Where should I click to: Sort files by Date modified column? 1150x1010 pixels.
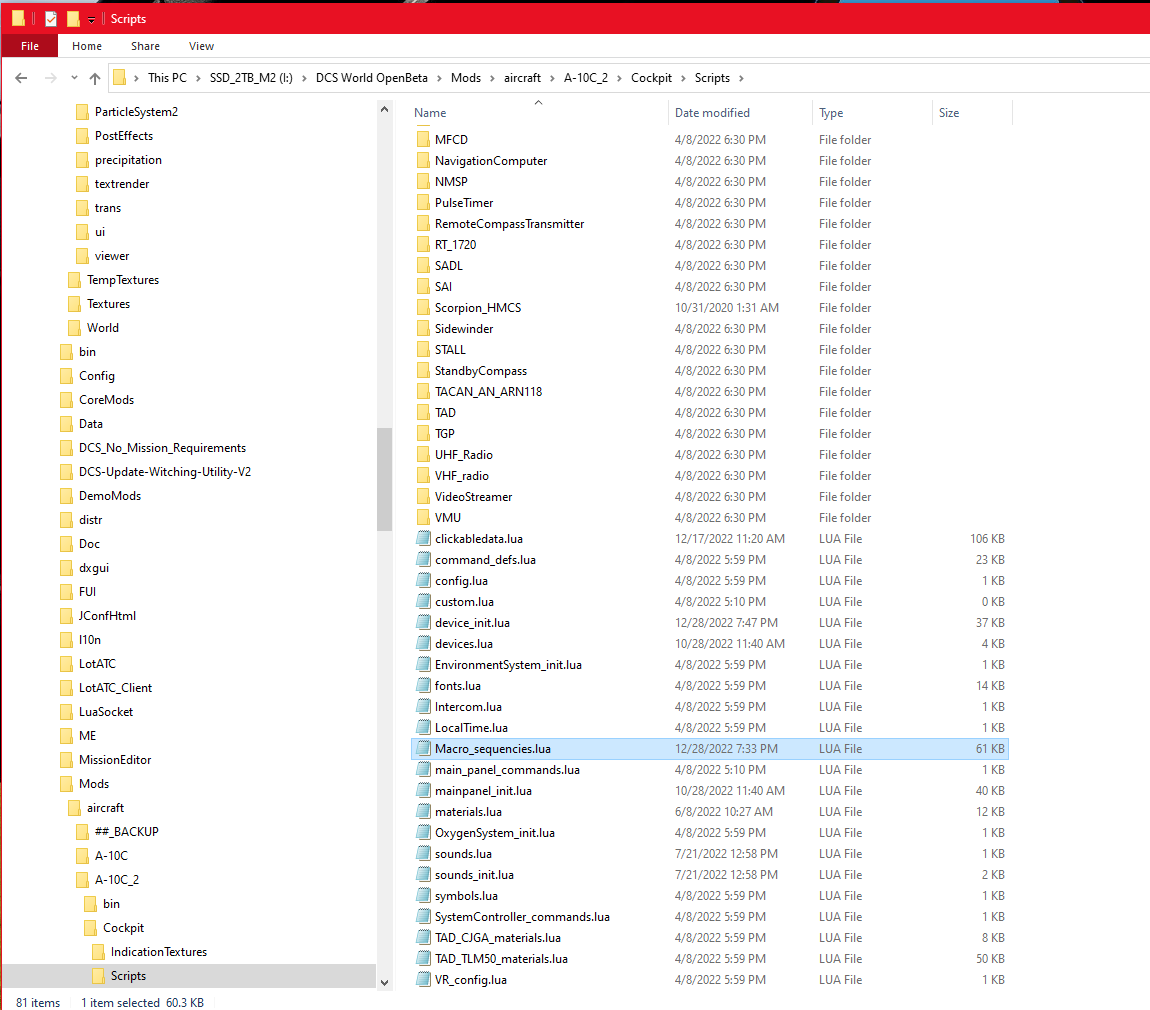pyautogui.click(x=712, y=113)
